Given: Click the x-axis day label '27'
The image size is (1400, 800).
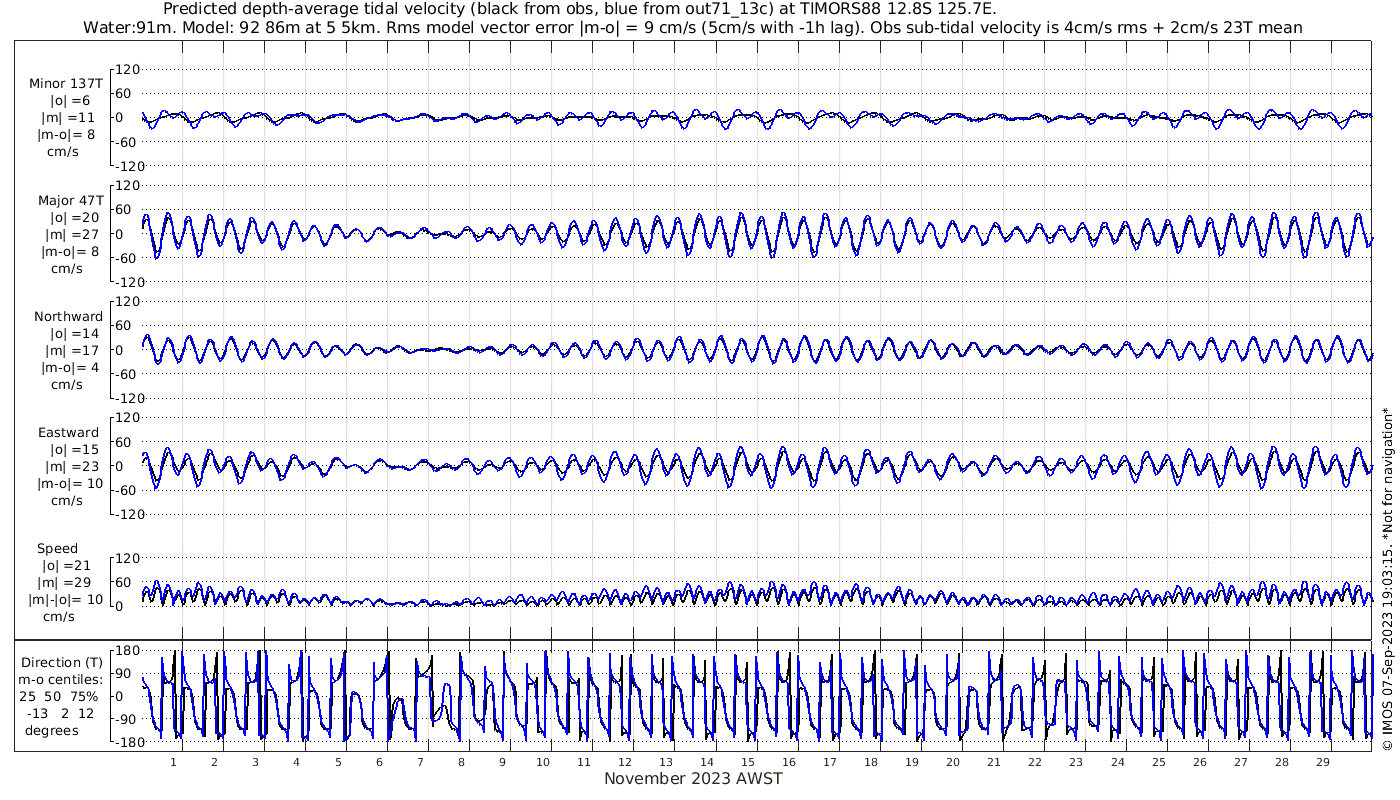Looking at the screenshot, I should (x=1240, y=762).
